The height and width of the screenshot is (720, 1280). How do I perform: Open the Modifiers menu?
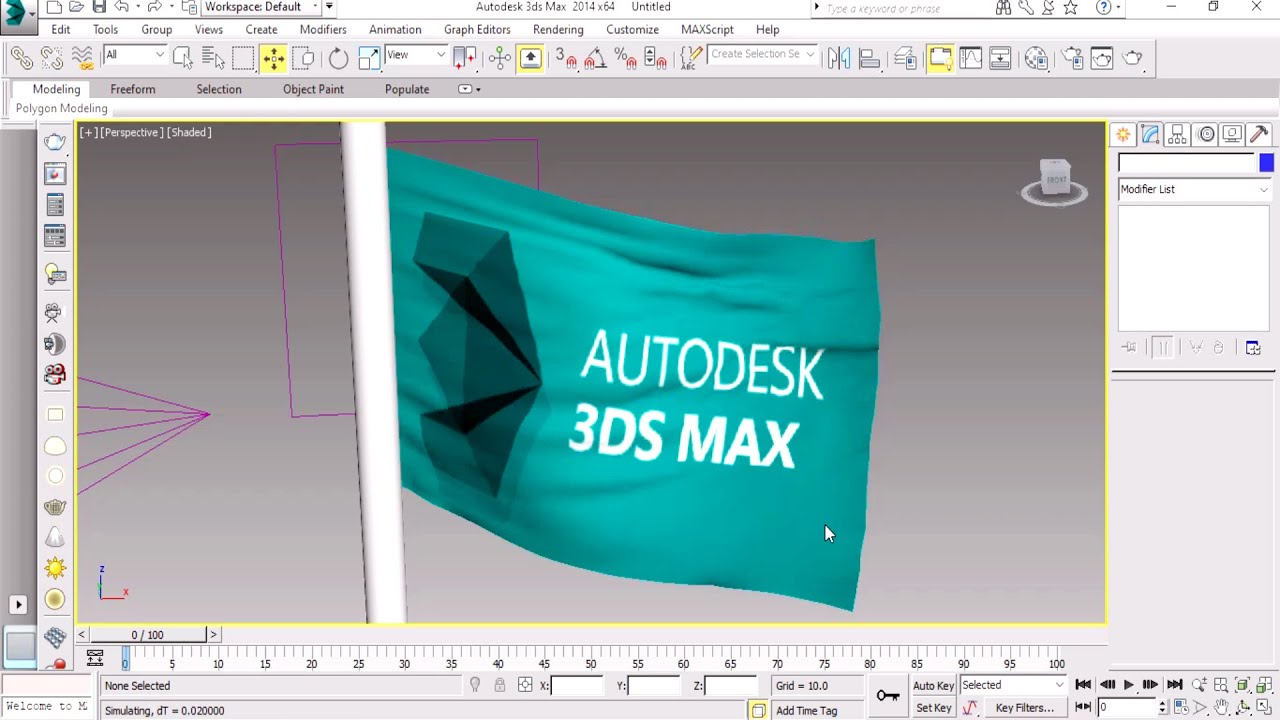coord(323,29)
